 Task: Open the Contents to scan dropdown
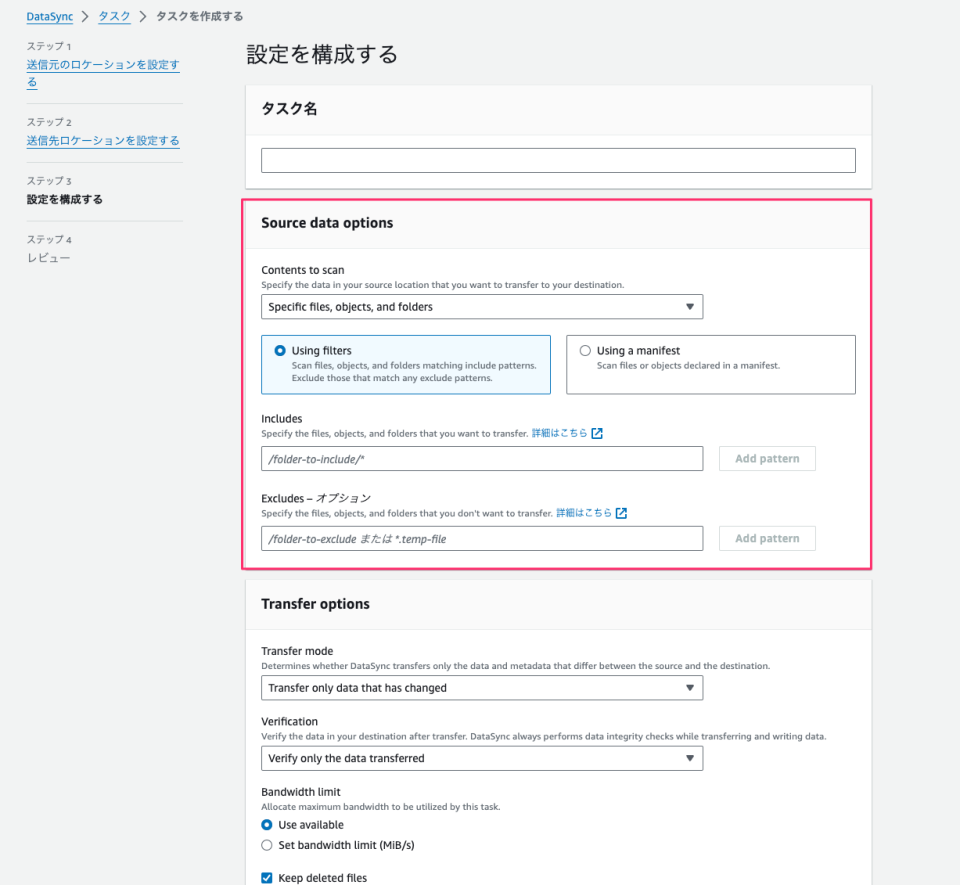pos(482,307)
